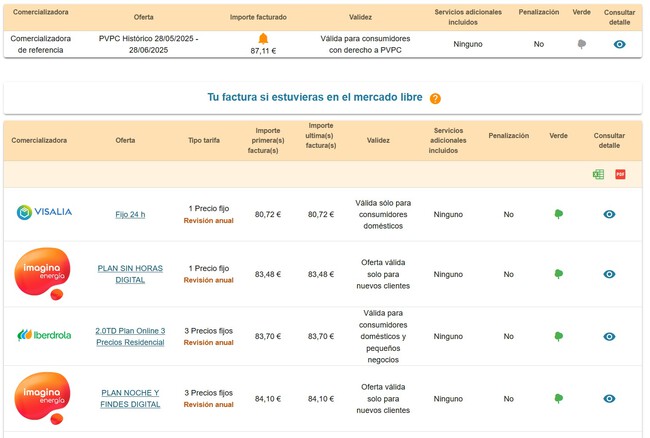Click 'Oferta' header in market offers table
Viewport: 650px width, 438px height.
pos(125,140)
